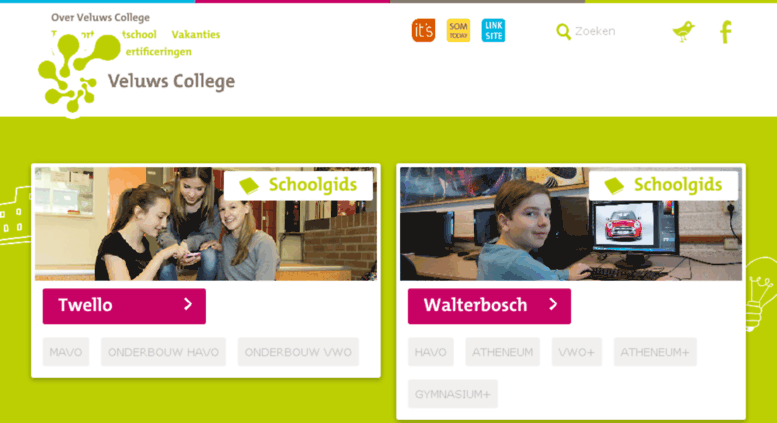Select the ATHENEUM+ tag

tap(655, 352)
